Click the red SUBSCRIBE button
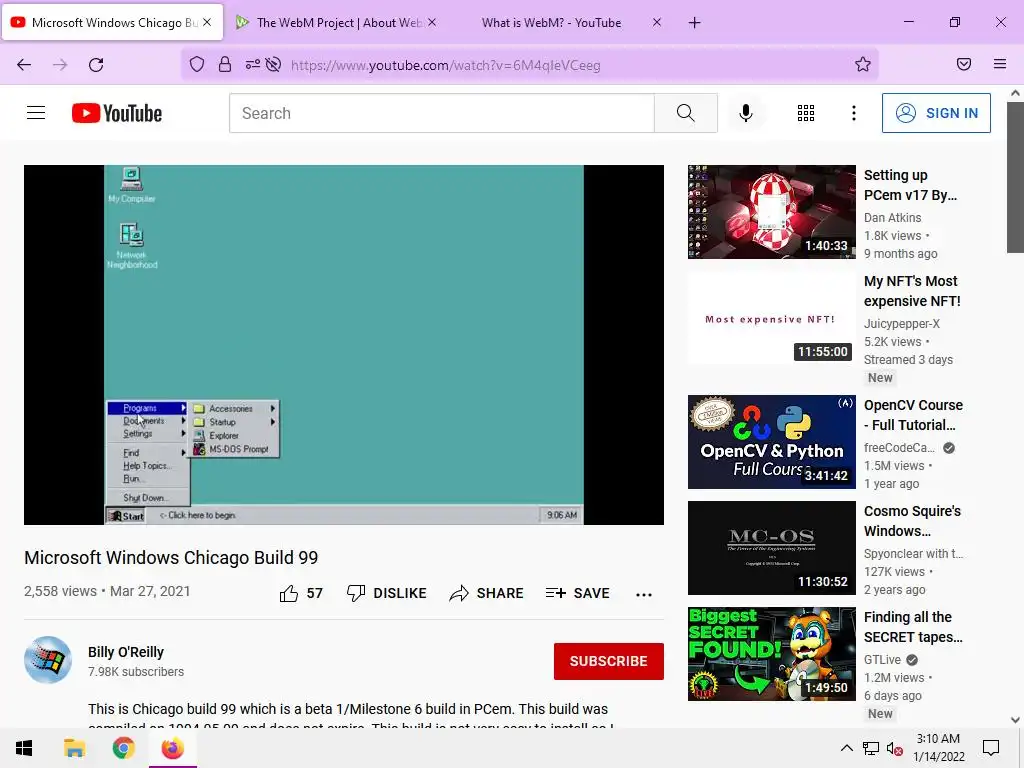 [609, 661]
